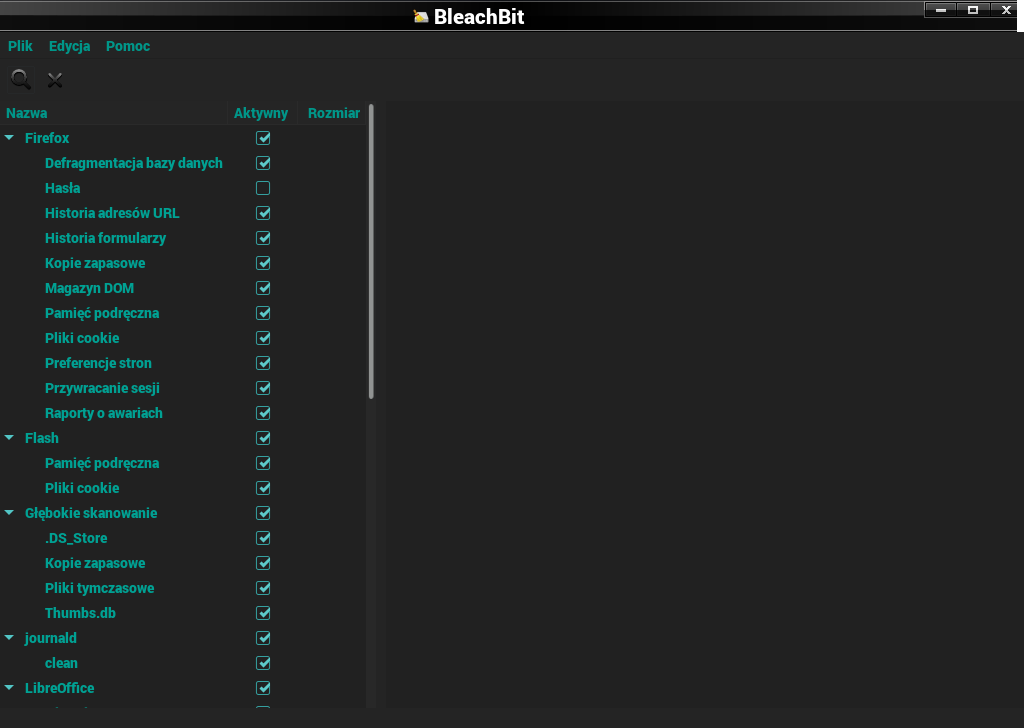1024x728 pixels.
Task: Sort by the Nazwa column header
Action: pyautogui.click(x=114, y=113)
